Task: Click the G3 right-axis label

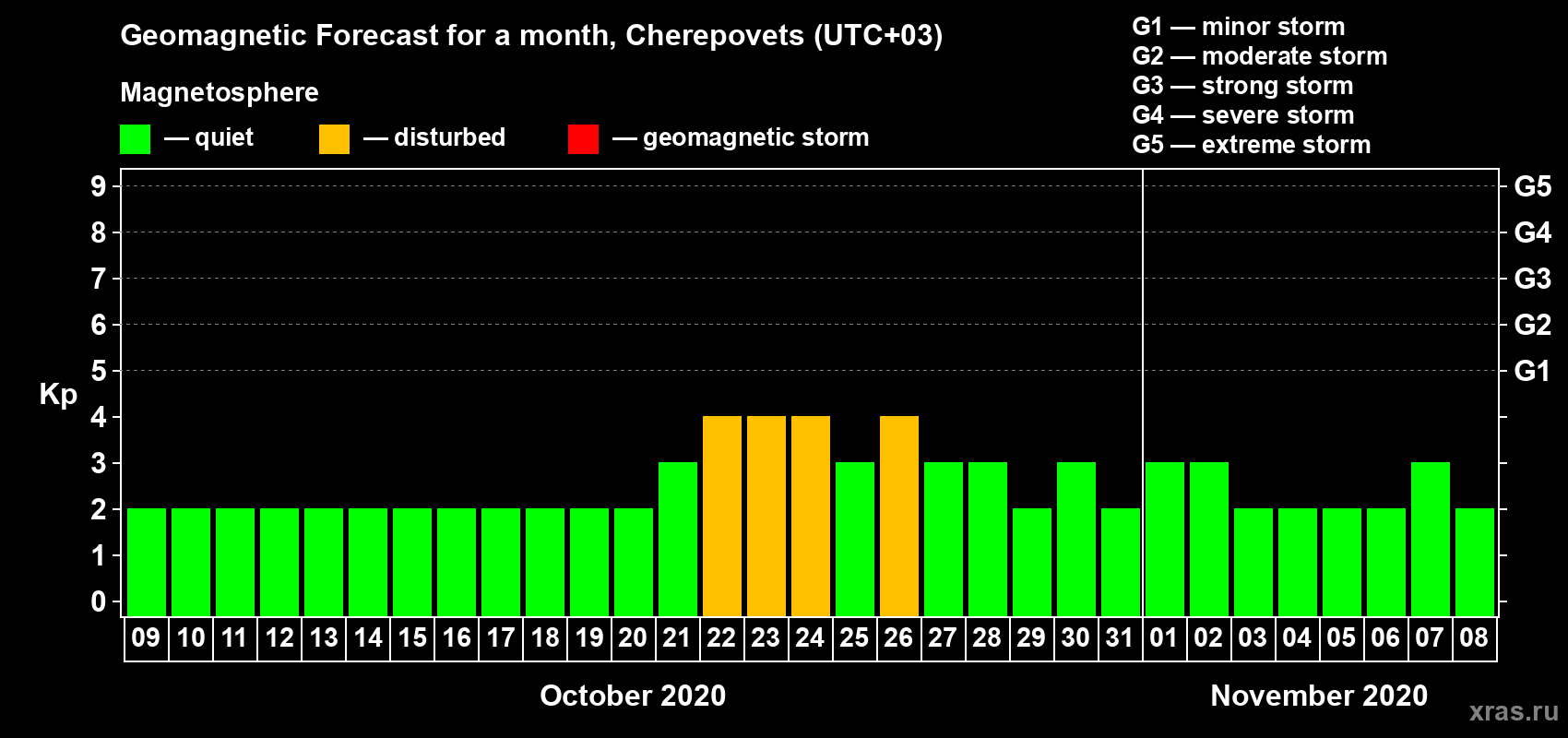Action: 1533,279
